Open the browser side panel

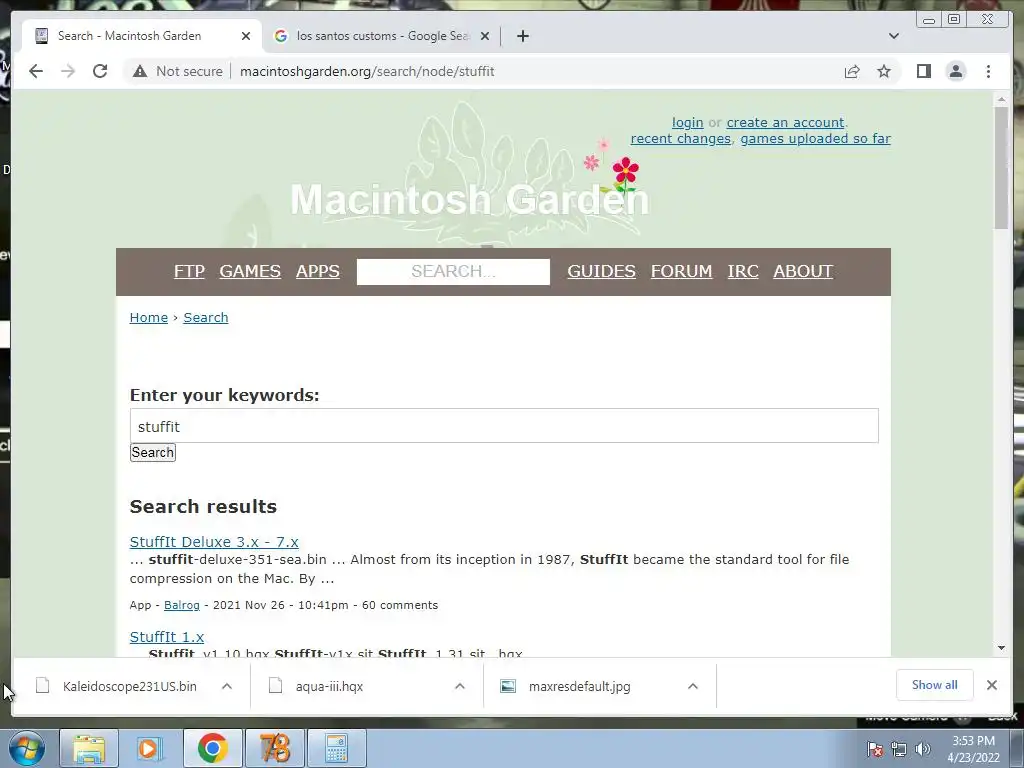click(x=923, y=71)
